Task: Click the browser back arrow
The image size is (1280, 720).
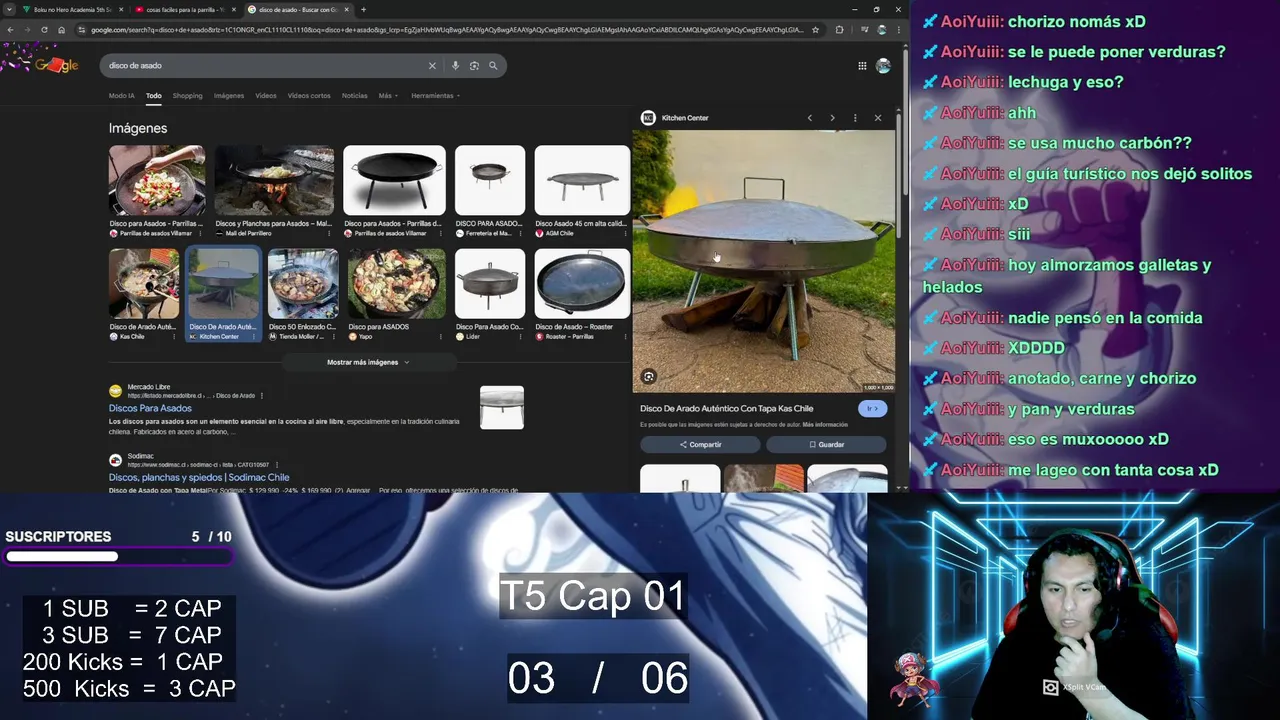Action: [10, 30]
